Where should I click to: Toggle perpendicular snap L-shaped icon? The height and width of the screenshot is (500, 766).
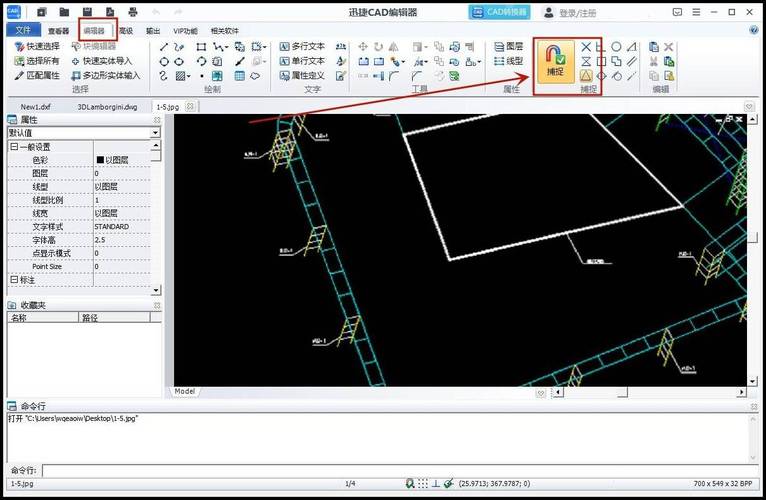pyautogui.click(x=601, y=47)
